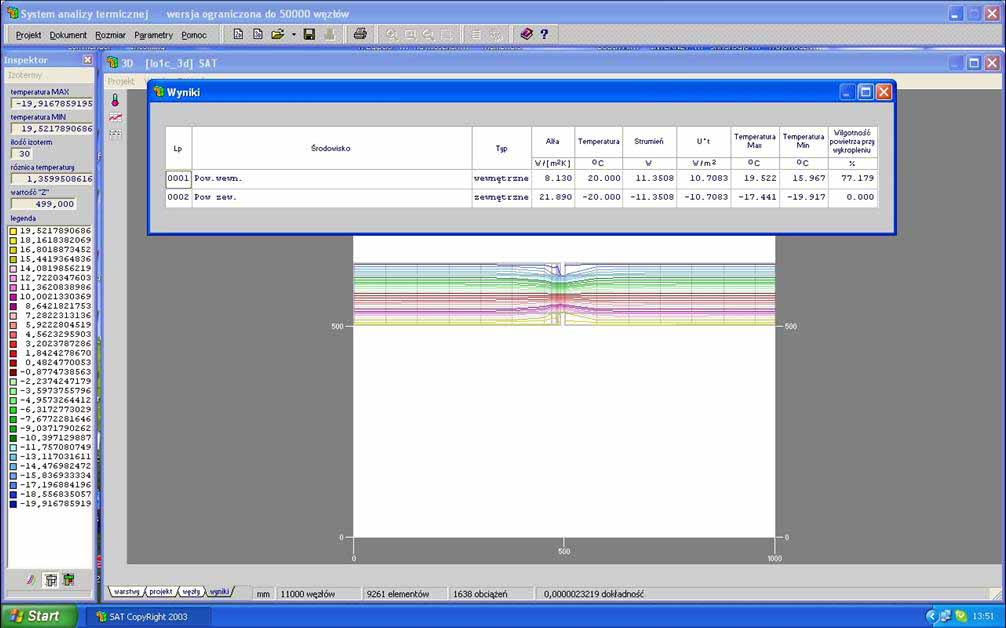Click the "Pow.wewn." cell in Wyniki table
Screen dimensions: 1006x628
332,179
